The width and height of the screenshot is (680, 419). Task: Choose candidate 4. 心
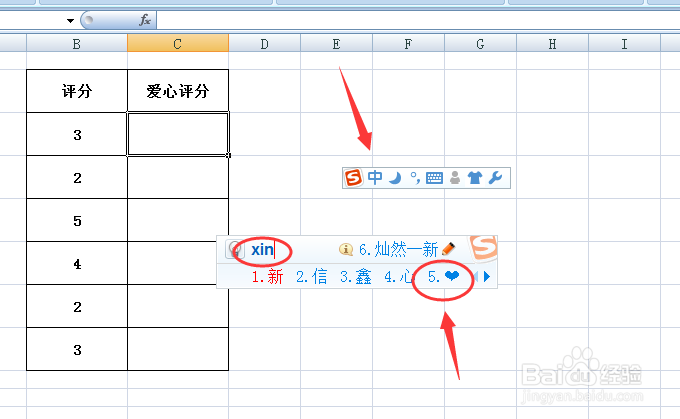[x=398, y=276]
